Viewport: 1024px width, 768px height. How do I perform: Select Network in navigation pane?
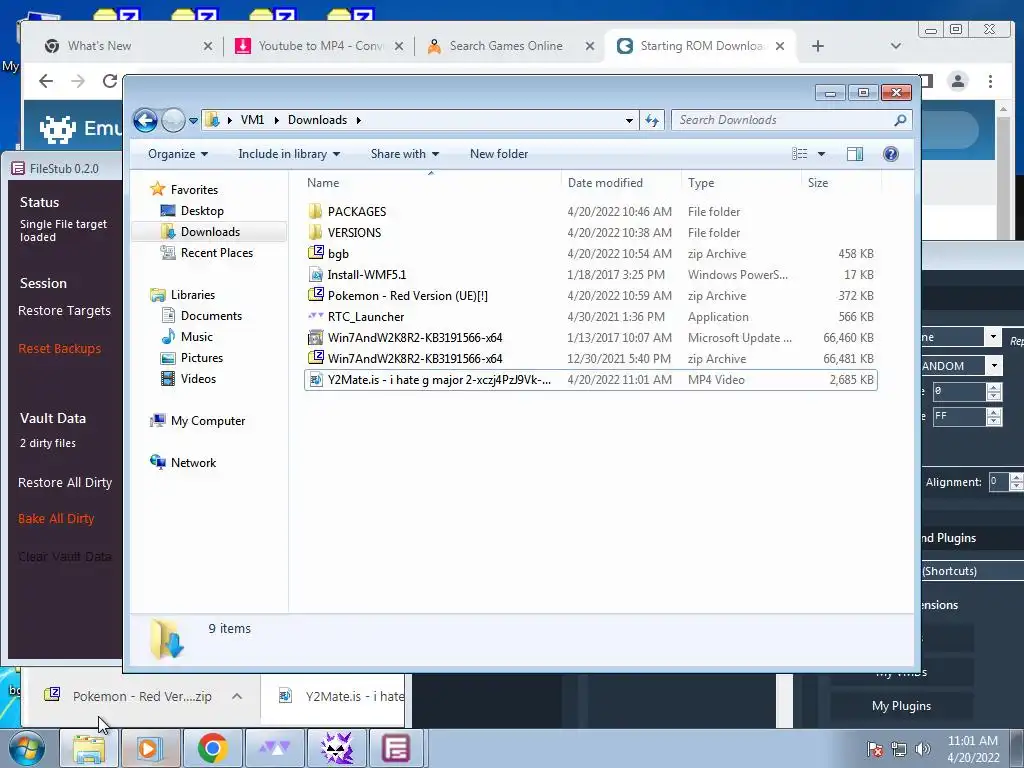click(193, 463)
